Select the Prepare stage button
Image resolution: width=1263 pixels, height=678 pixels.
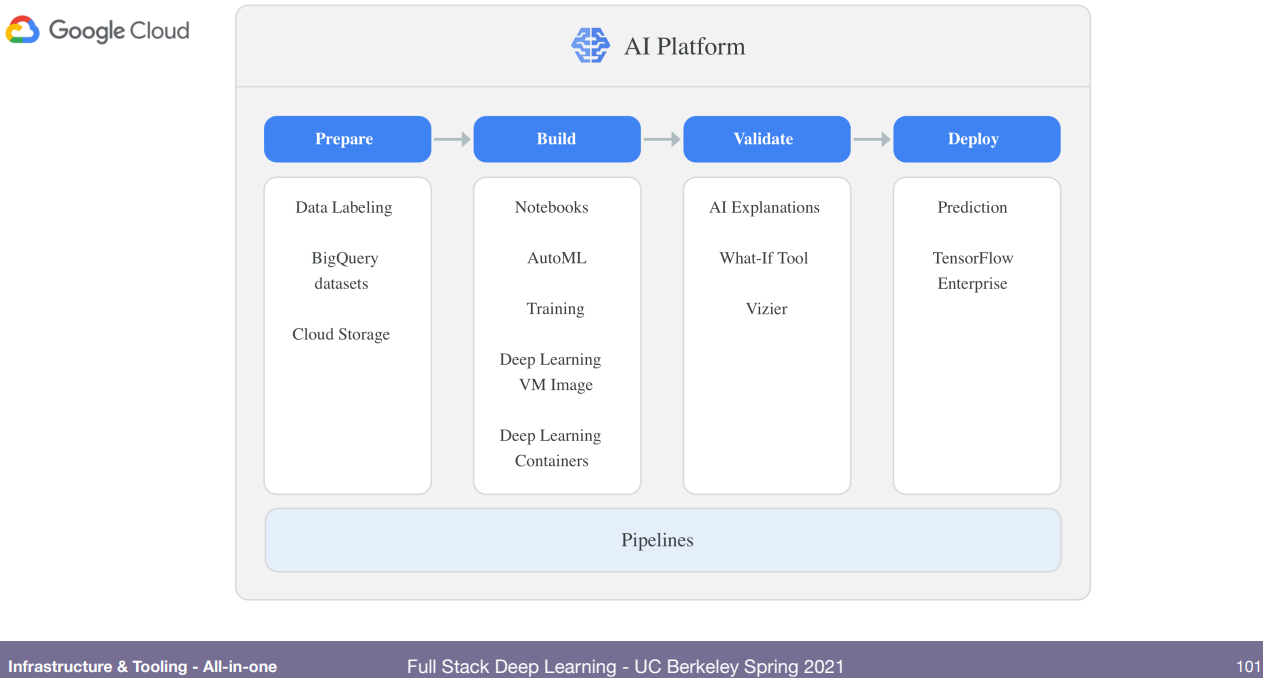pos(347,139)
